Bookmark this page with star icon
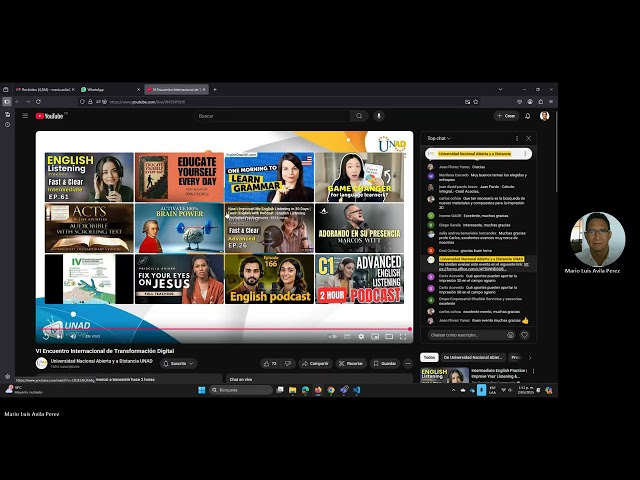The width and height of the screenshot is (640, 480). click(x=476, y=102)
